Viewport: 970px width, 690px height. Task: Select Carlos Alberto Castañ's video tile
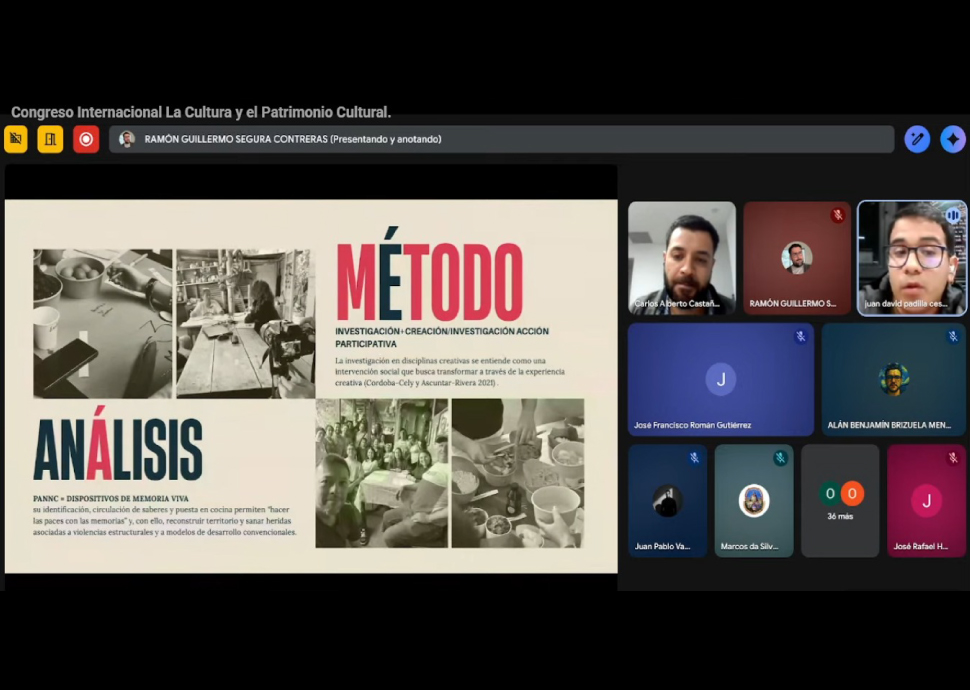(681, 258)
